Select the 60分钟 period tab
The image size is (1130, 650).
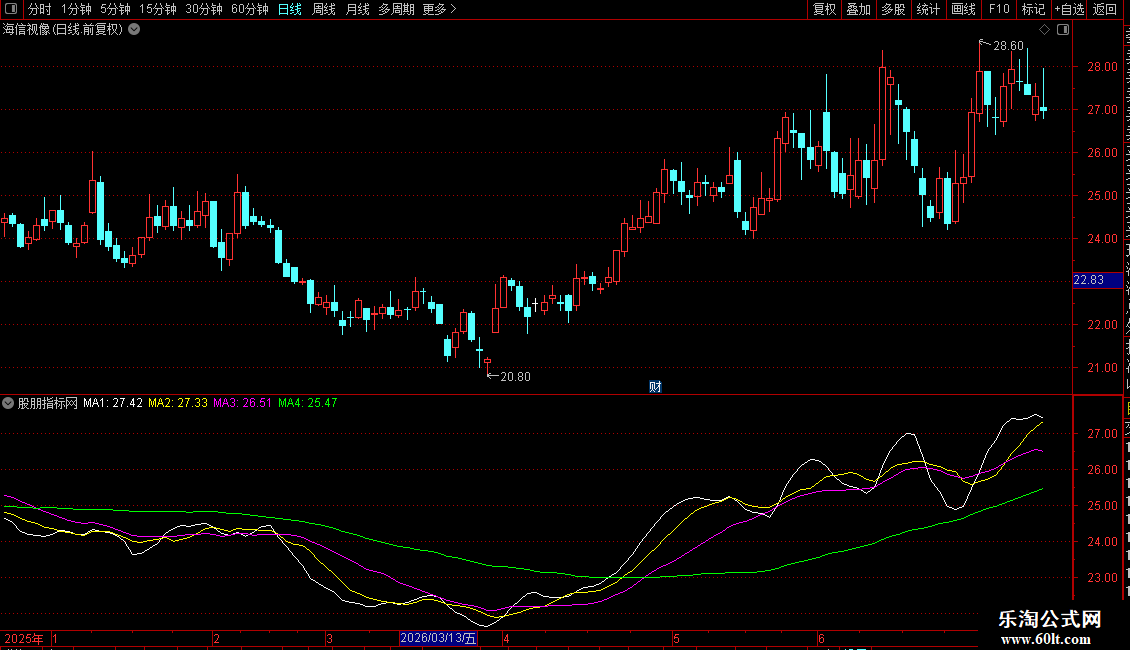tap(249, 9)
